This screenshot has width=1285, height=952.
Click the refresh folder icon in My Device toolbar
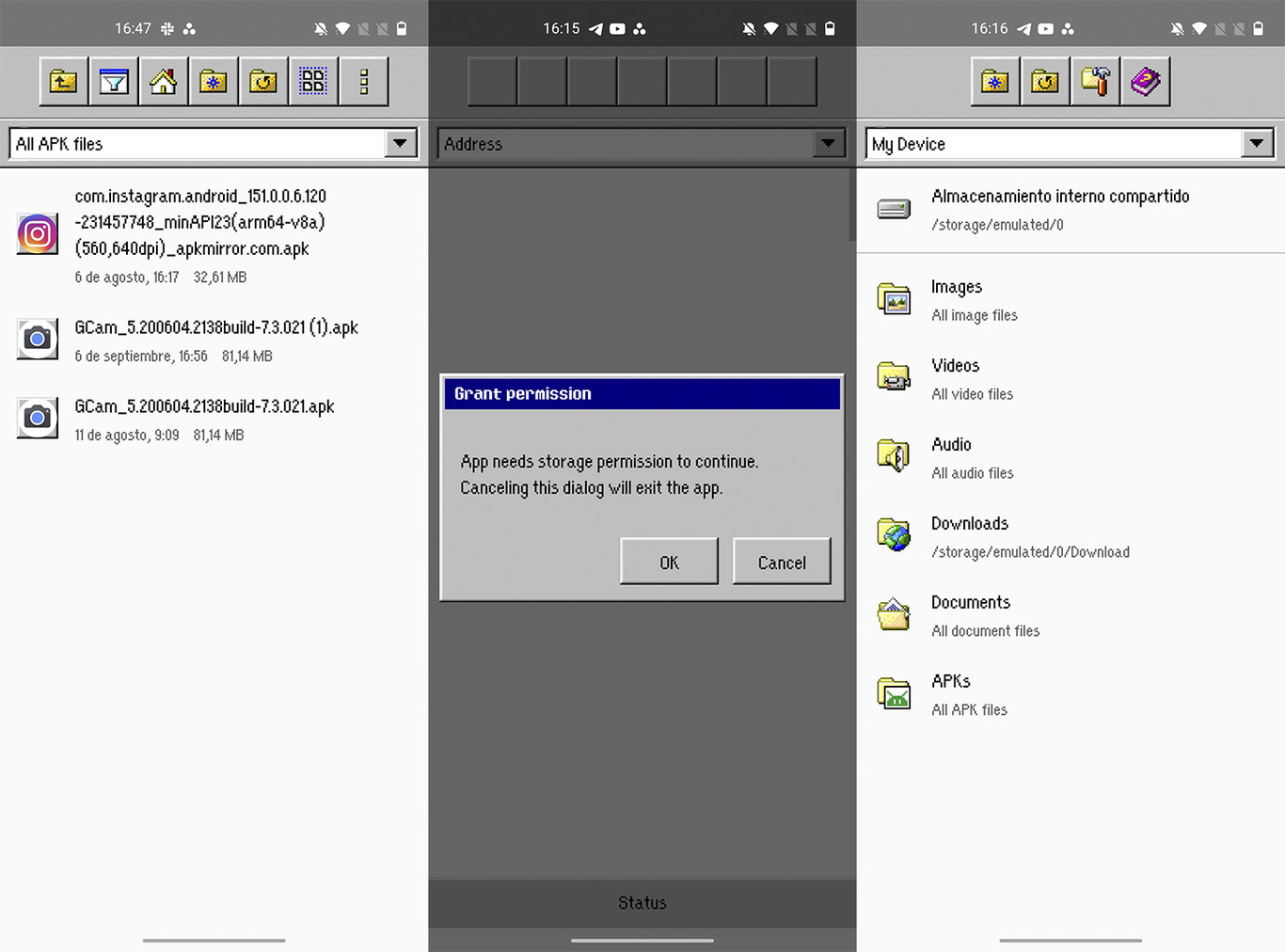1045,82
